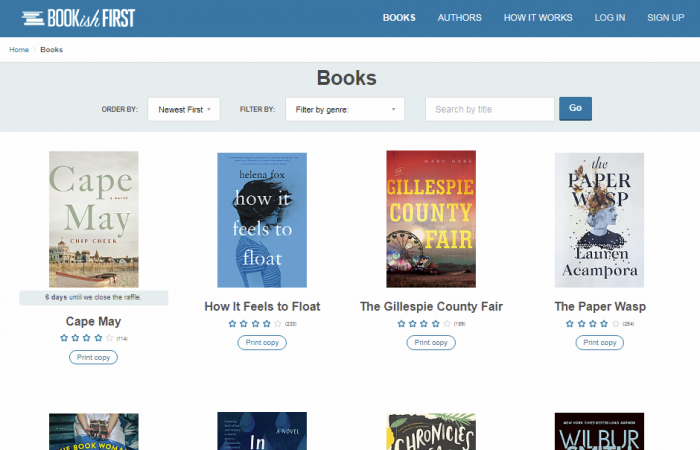Screen dimensions: 700x450
Task: Click How It Feels to Float title
Action: 262,307
